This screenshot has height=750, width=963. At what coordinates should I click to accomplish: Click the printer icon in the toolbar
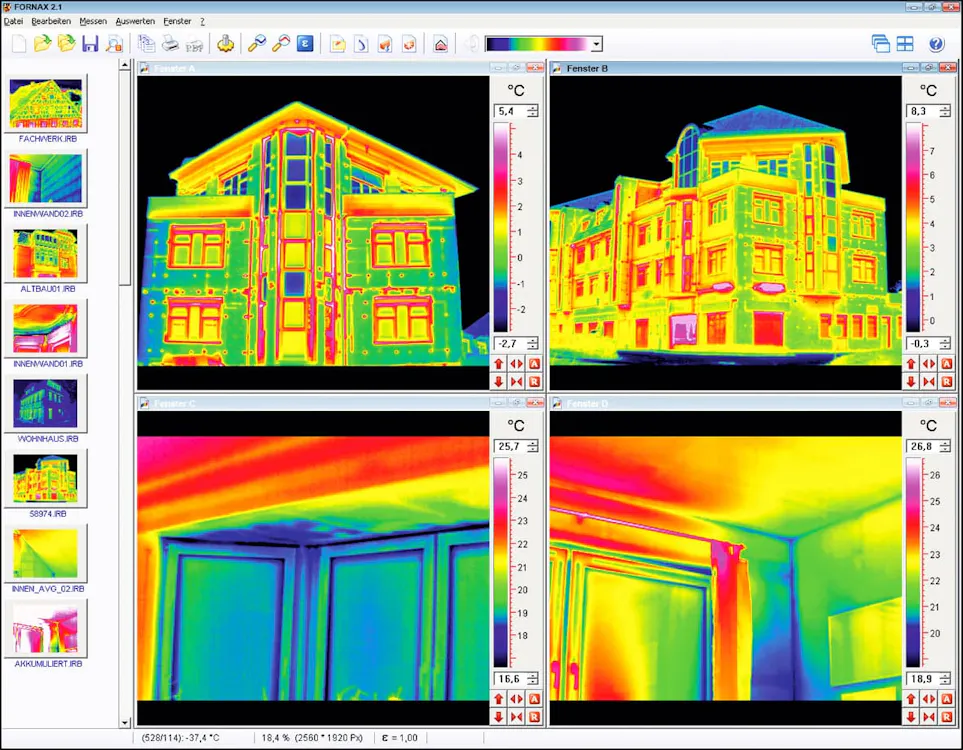(x=171, y=44)
